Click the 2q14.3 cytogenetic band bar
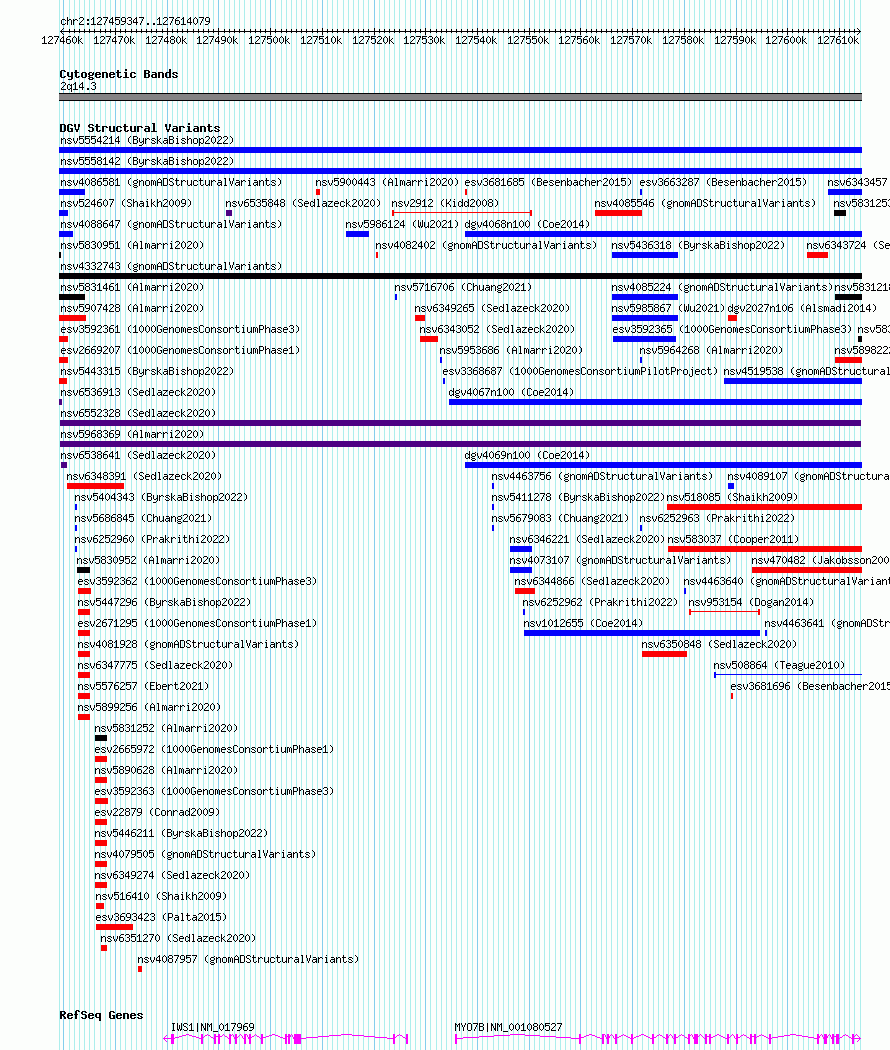Screen dimensions: 890x1050 [460, 97]
